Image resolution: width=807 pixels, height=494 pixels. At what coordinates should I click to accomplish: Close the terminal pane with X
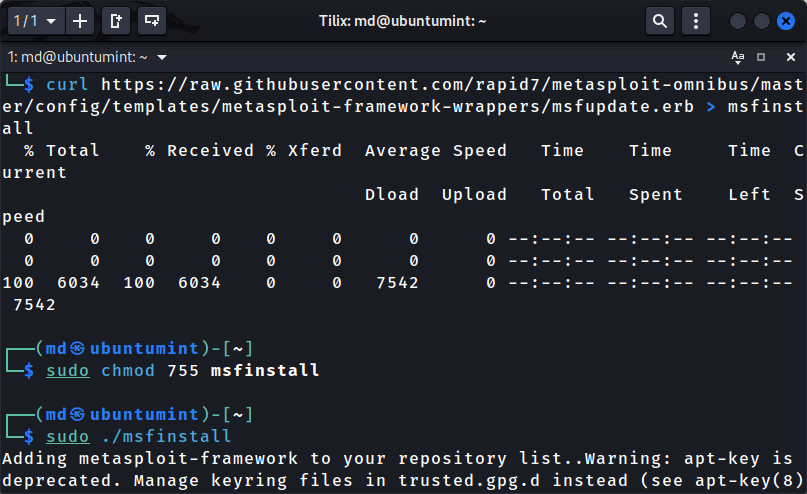point(791,57)
